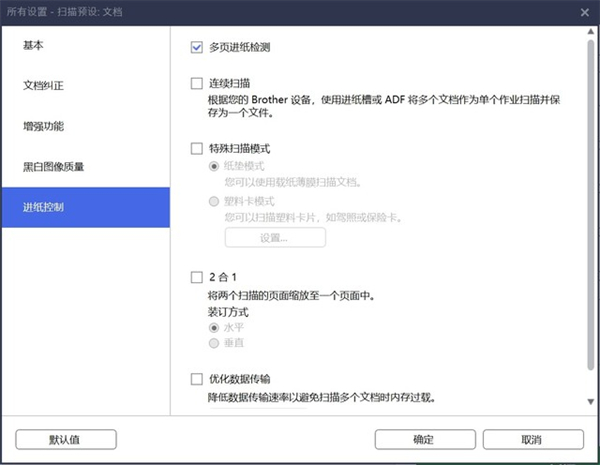The image size is (600, 465).
Task: Click the 设置... button
Action: (275, 238)
